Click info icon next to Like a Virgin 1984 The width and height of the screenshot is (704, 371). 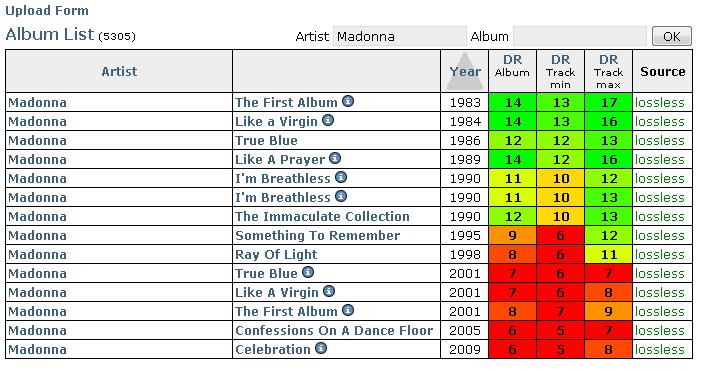(328, 120)
